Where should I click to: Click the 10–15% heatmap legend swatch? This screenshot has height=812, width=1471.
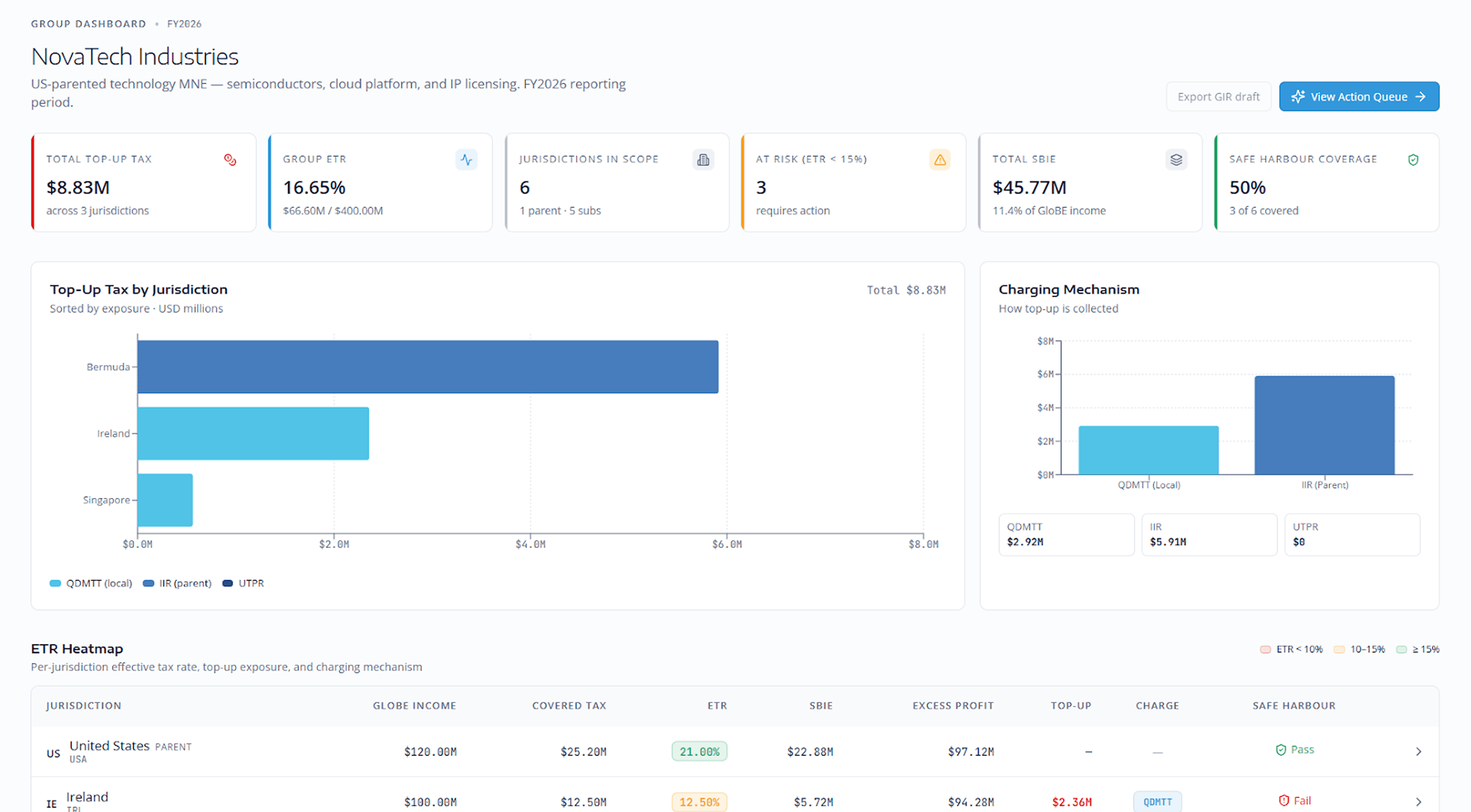(1339, 649)
